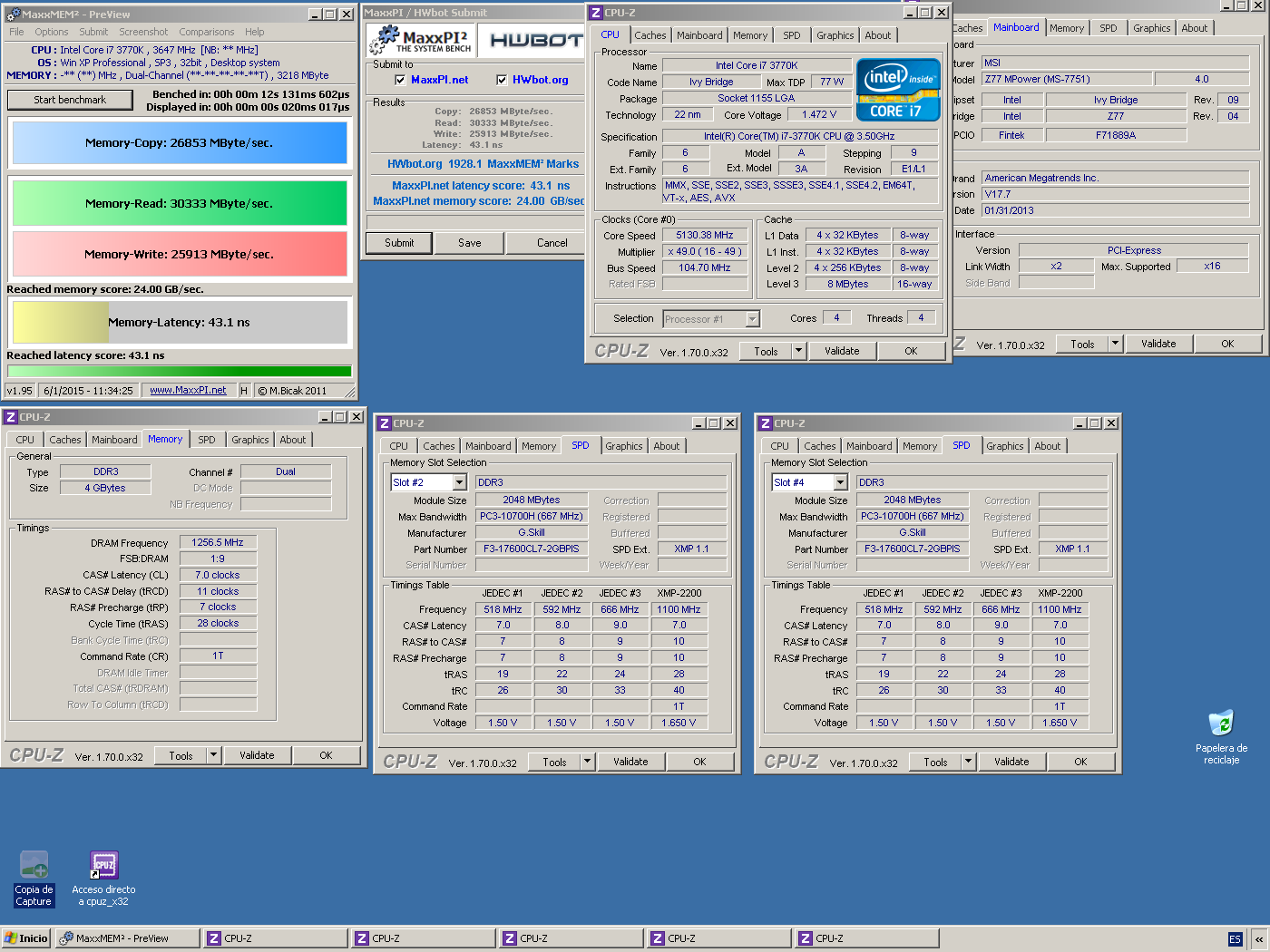Switch to MaxxMEM² - PreView taskbar item
This screenshot has width=1270, height=952.
(127, 938)
